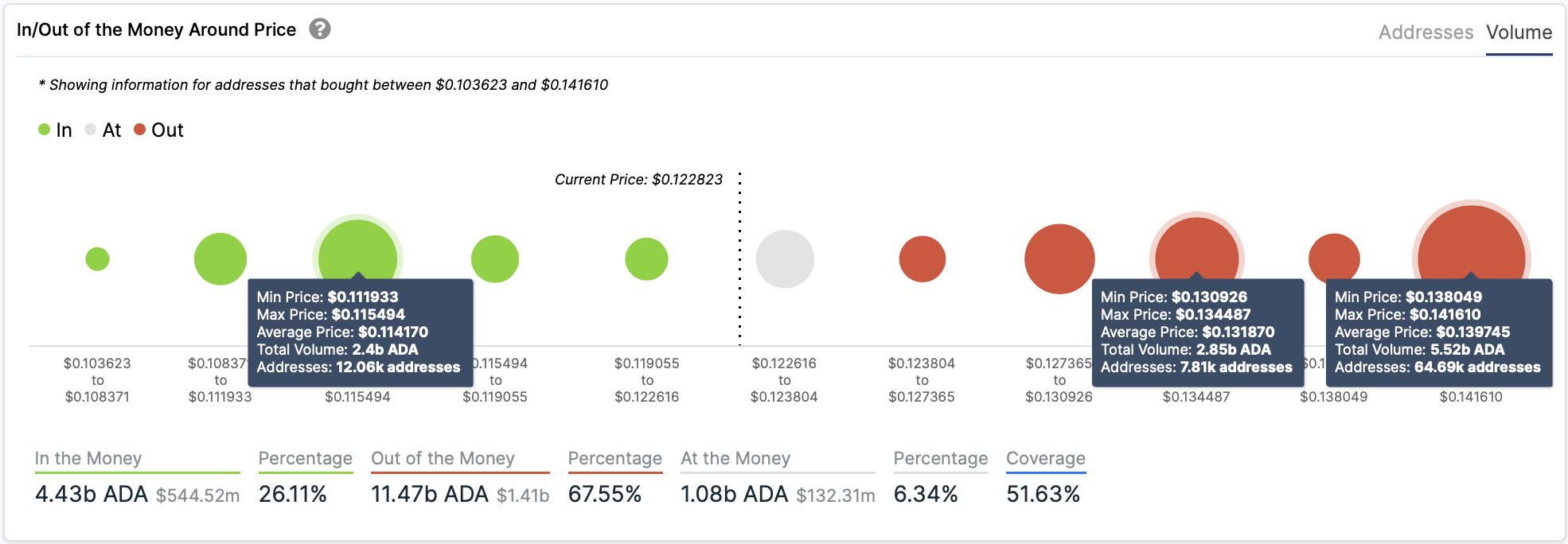Click the green bubble for $0.119055 range
The width and height of the screenshot is (1568, 544).
click(x=646, y=259)
